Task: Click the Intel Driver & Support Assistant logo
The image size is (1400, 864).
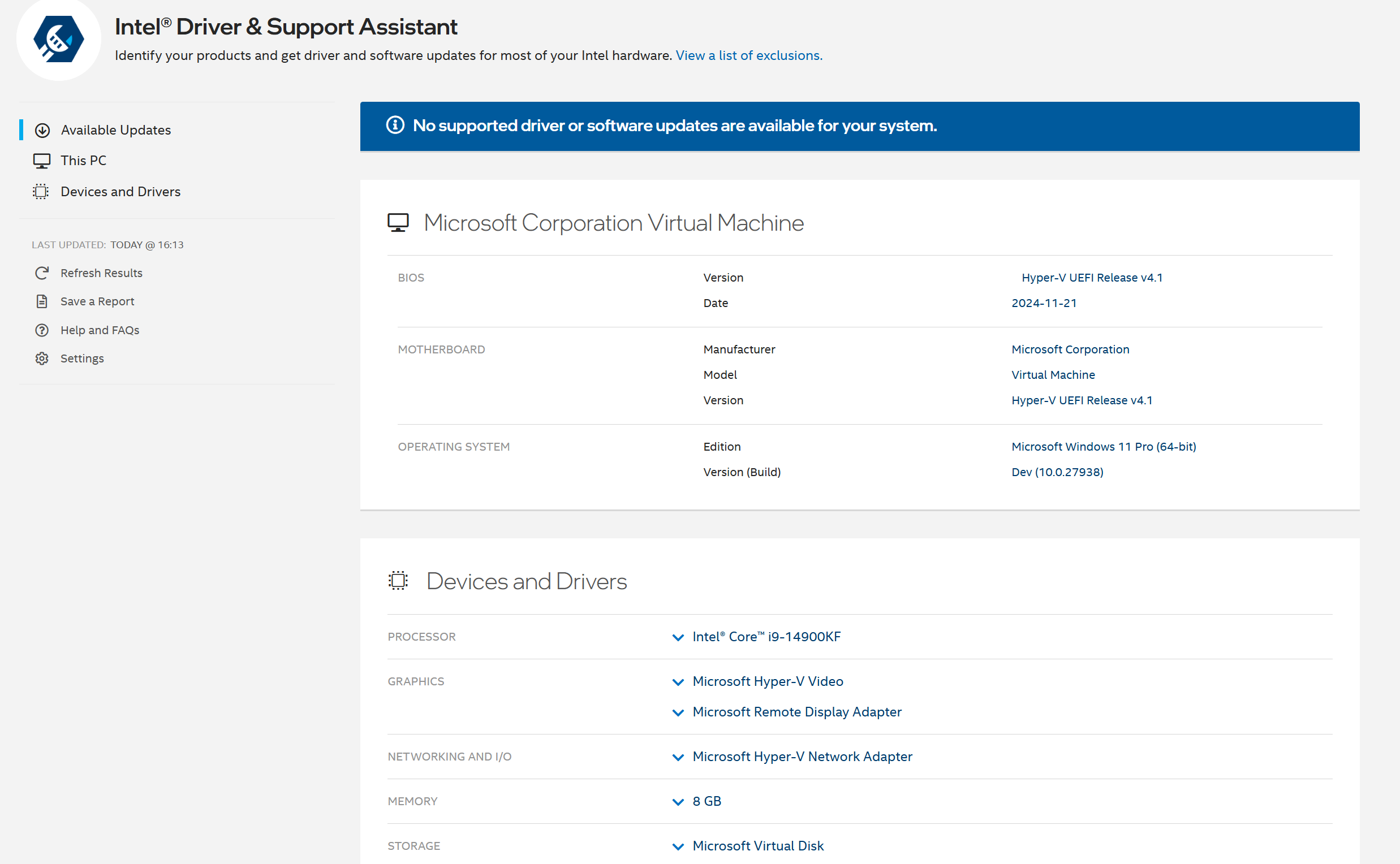Action: click(58, 39)
